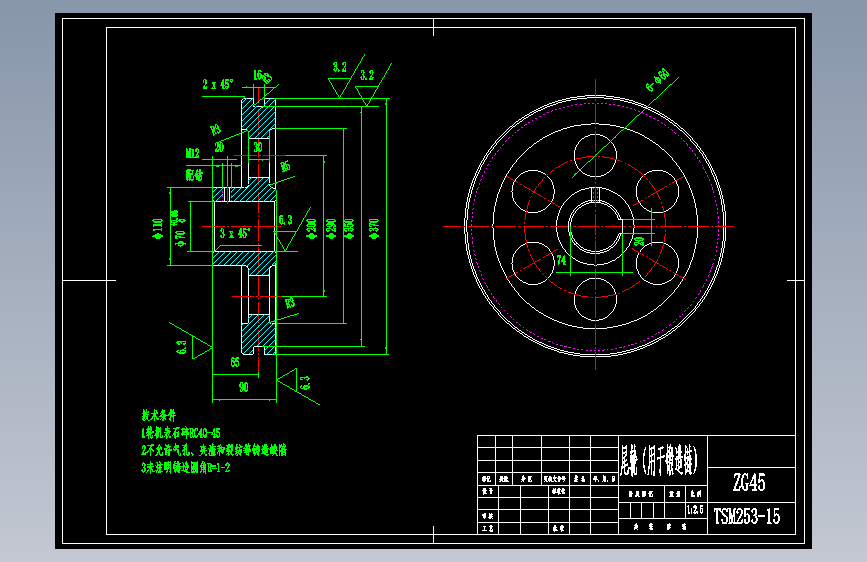Select the "16" groove width dimension
This screenshot has width=867, height=562.
(258, 75)
